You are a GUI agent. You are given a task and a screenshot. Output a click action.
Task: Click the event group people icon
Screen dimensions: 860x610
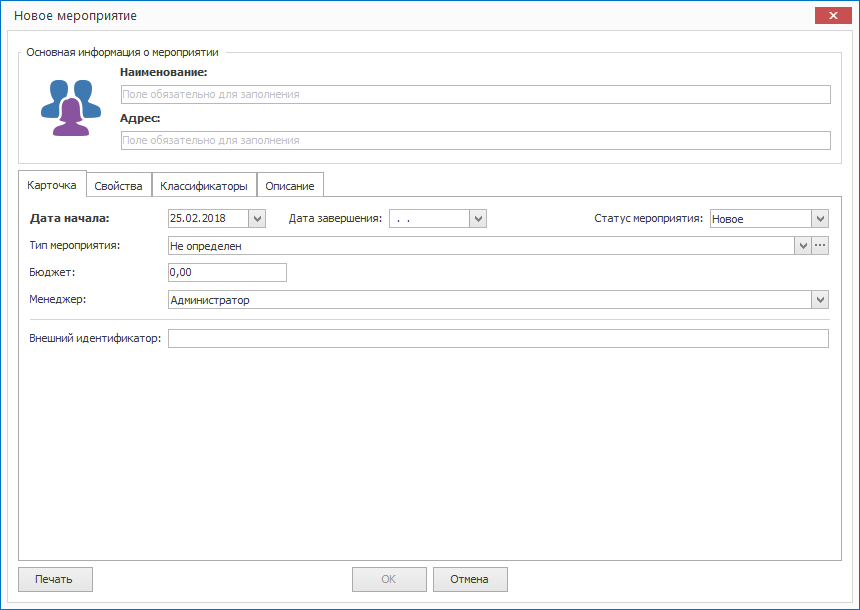coord(71,108)
